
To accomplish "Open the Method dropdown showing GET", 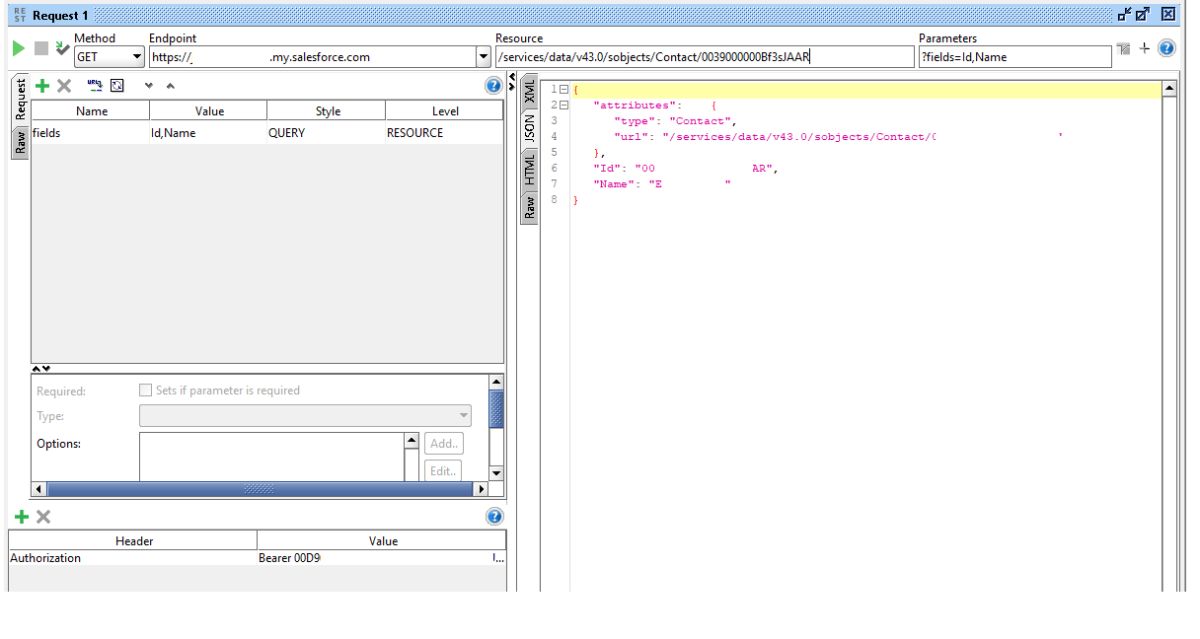I will coord(110,57).
